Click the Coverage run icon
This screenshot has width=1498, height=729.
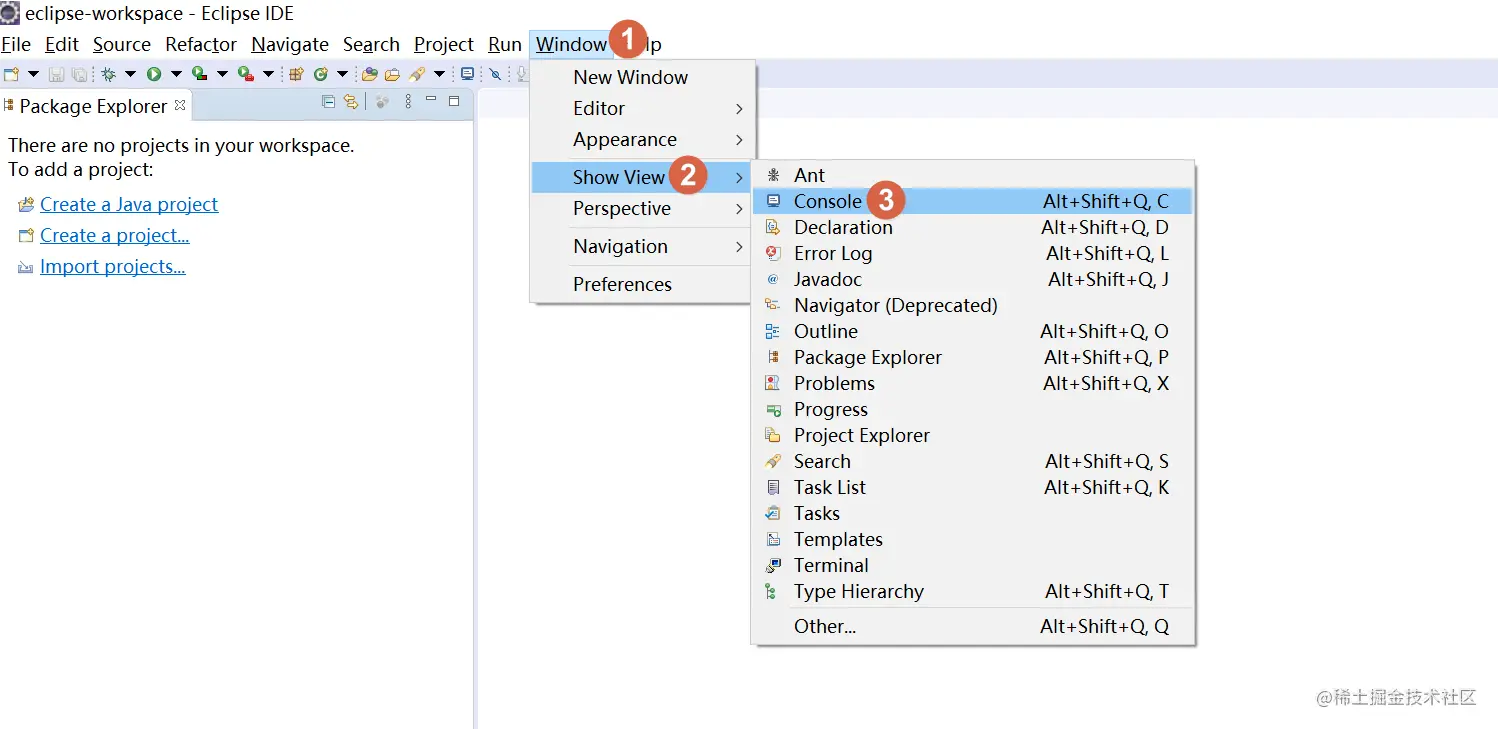[x=199, y=74]
